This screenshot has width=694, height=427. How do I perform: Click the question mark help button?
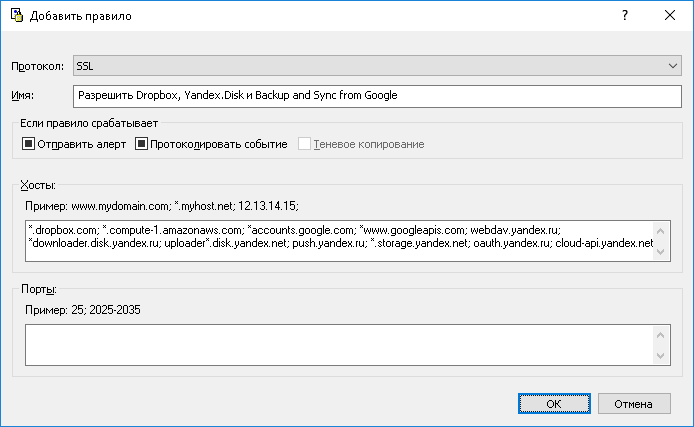[624, 16]
